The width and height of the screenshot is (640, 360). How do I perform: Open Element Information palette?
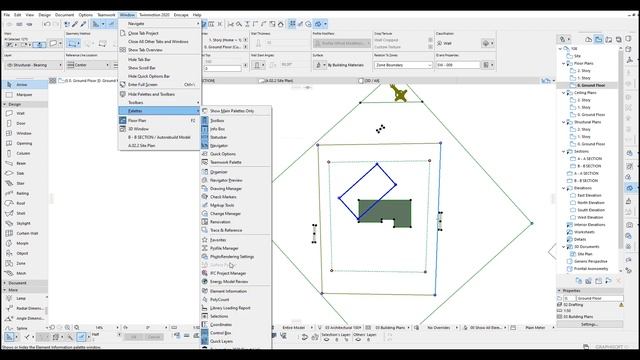point(236,291)
